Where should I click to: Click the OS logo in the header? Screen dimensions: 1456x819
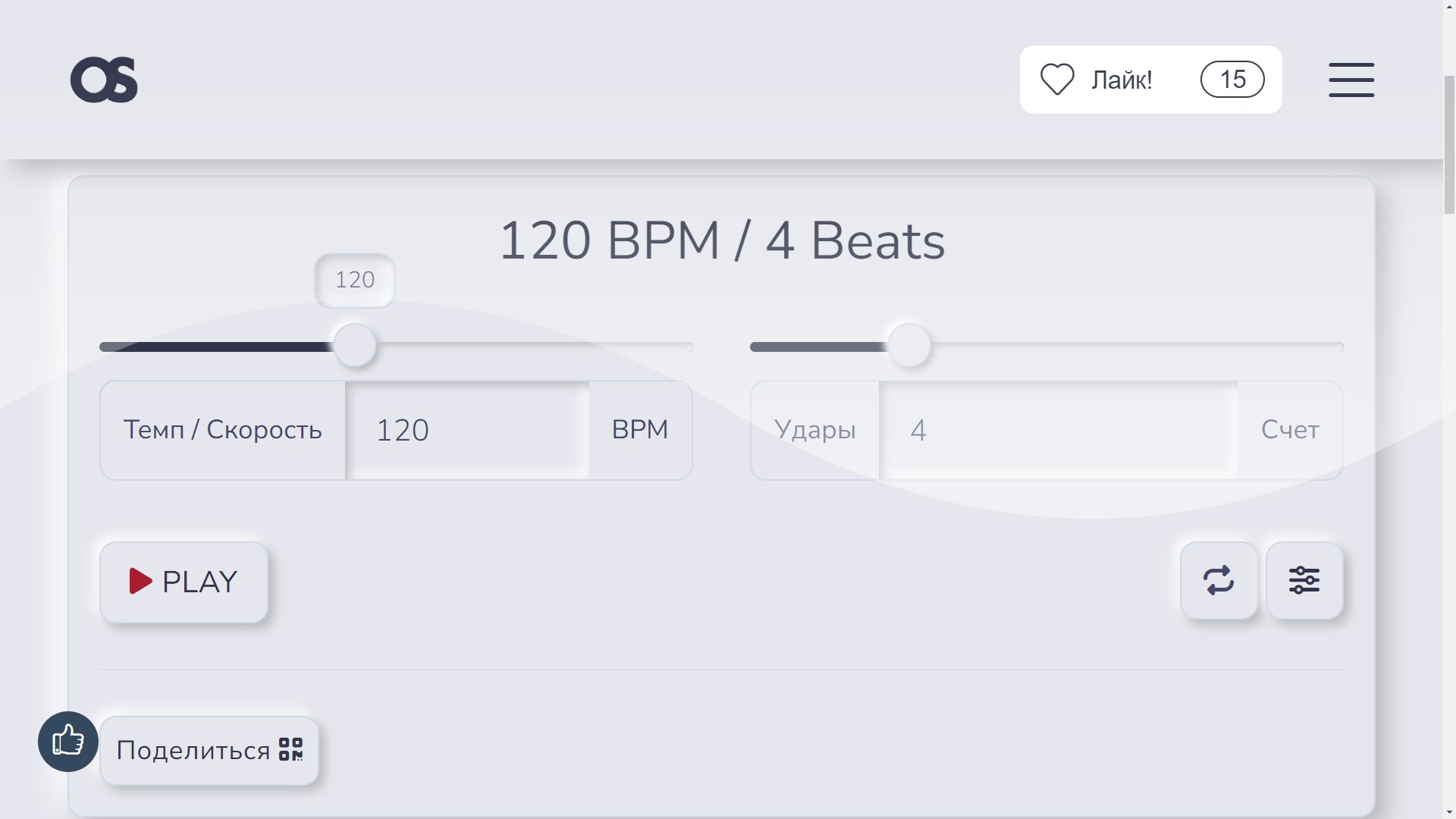point(104,79)
